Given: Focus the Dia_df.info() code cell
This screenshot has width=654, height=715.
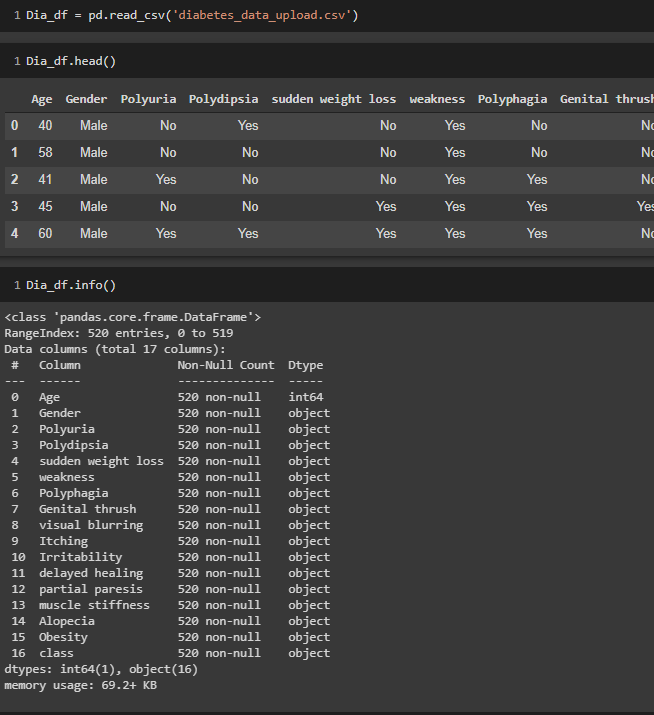Looking at the screenshot, I should [x=327, y=285].
